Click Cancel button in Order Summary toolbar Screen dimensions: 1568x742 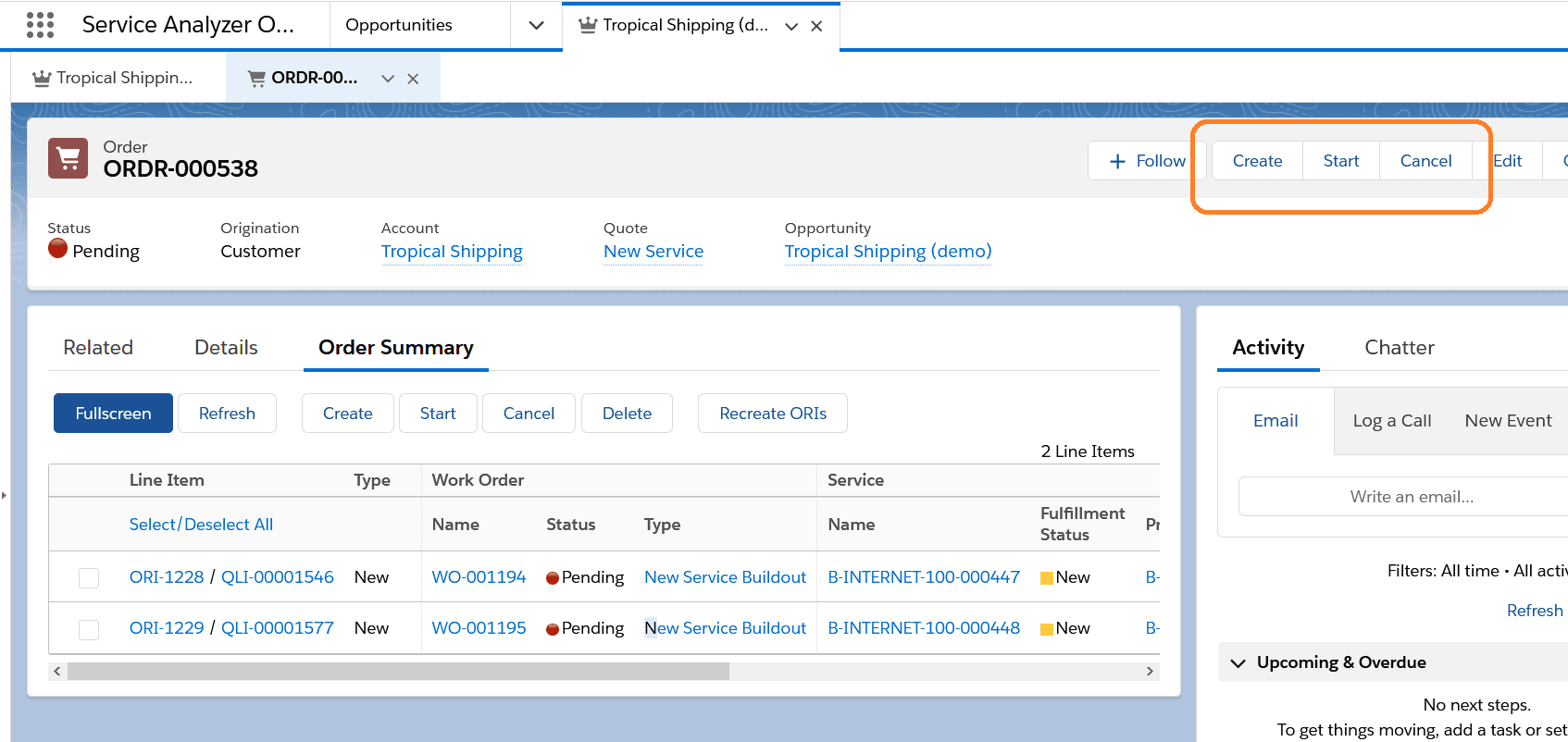click(529, 414)
